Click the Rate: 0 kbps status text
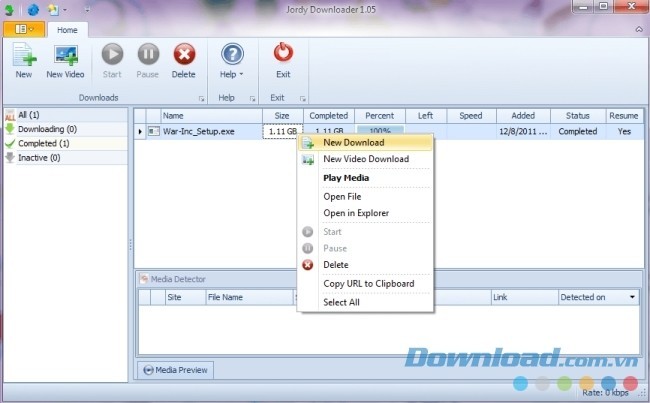 [606, 393]
